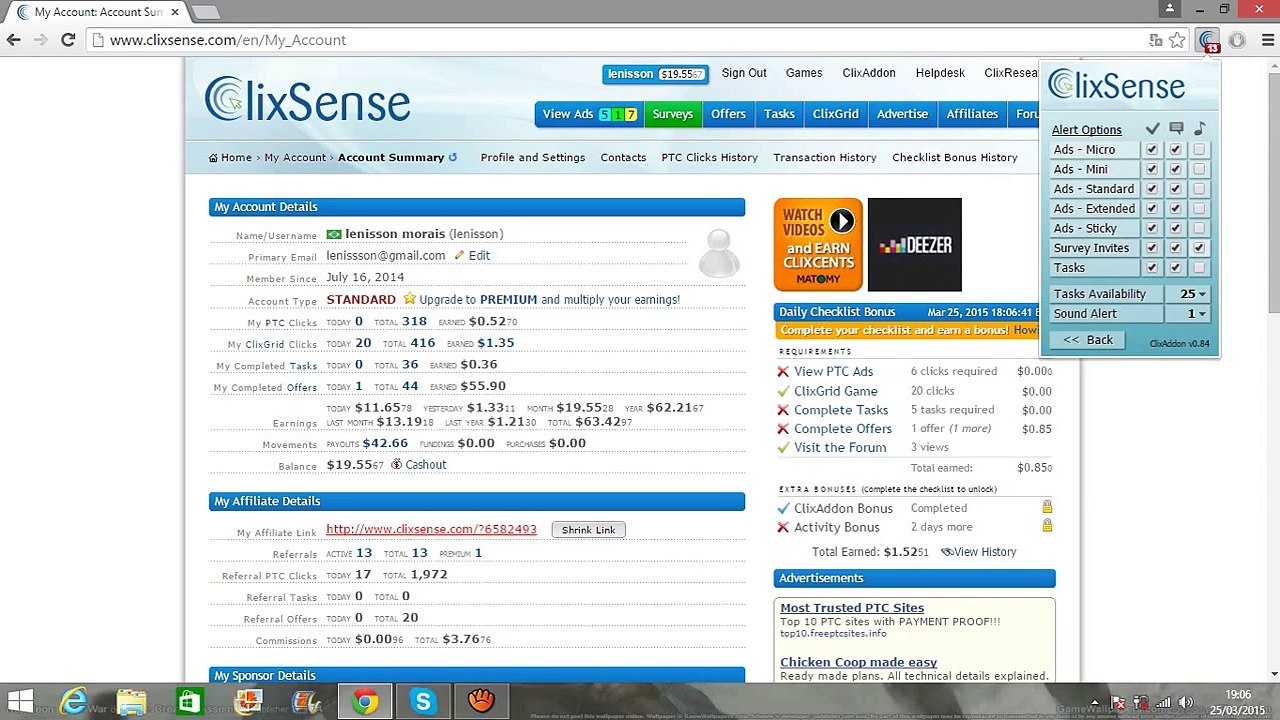Bookmark this page with the star icon
The image size is (1280, 720).
tap(1177, 40)
